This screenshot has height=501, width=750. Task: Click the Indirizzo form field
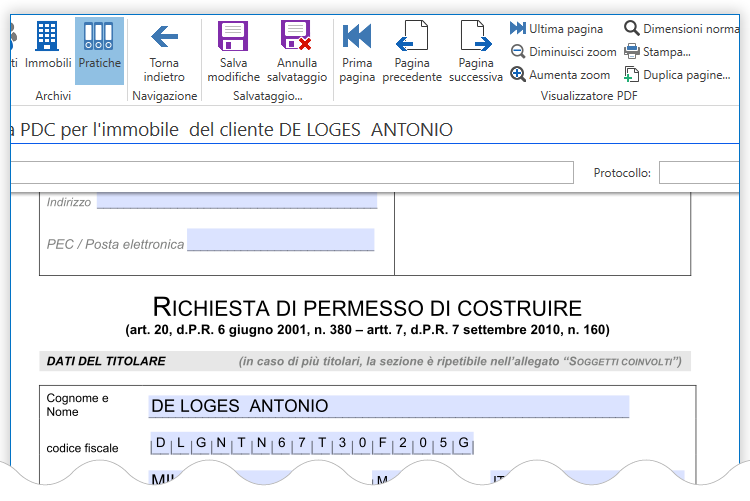(237, 201)
